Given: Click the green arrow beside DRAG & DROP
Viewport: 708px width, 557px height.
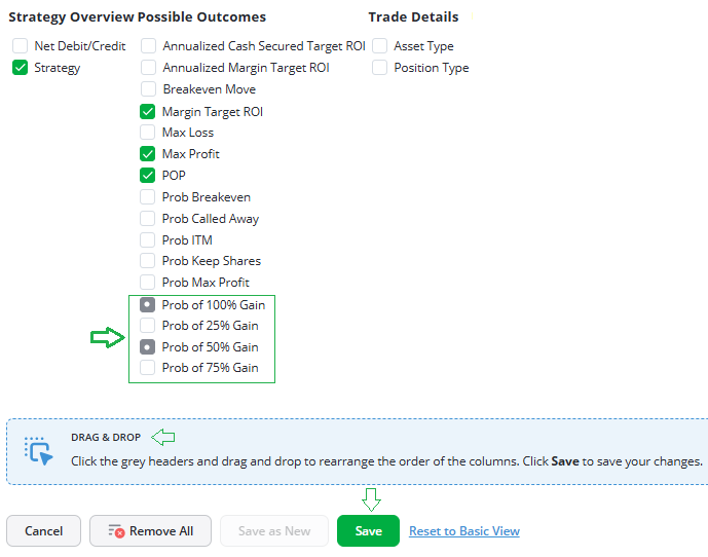Looking at the screenshot, I should click(163, 437).
